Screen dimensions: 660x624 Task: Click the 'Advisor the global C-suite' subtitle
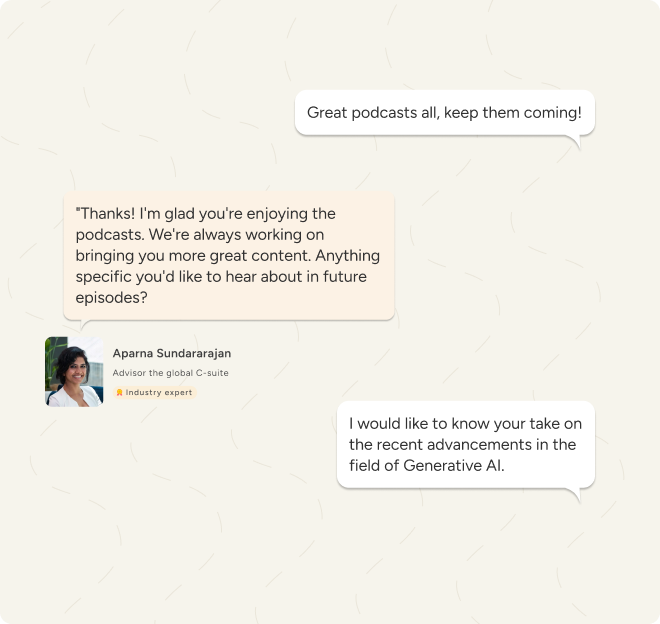click(170, 373)
